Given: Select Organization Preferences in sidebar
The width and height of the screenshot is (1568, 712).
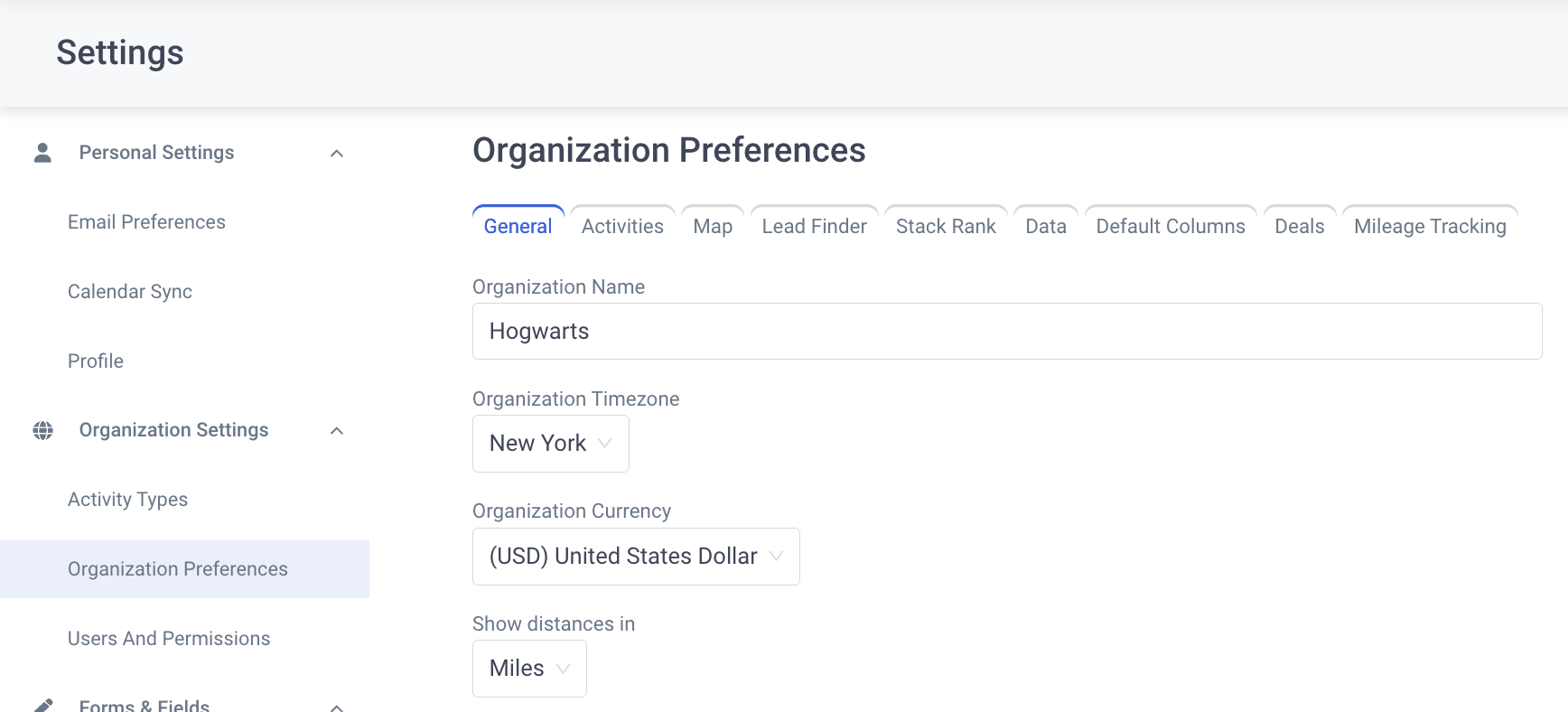Looking at the screenshot, I should click(x=185, y=569).
